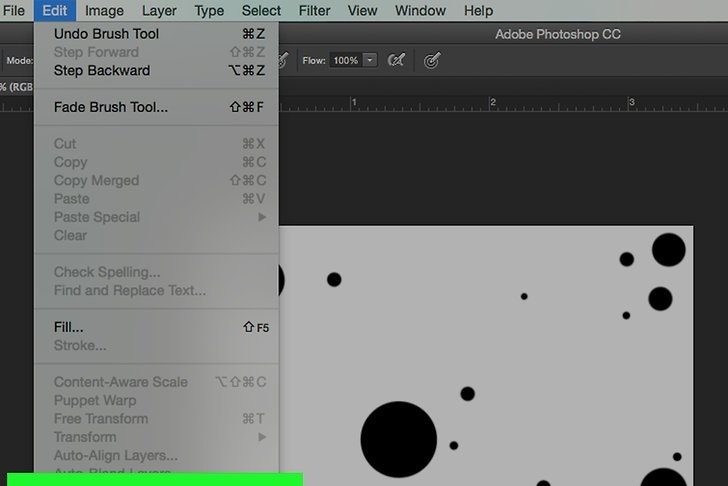Screen dimensions: 728x486
Task: Select Step Backward in the Edit menu
Action: coord(102,70)
